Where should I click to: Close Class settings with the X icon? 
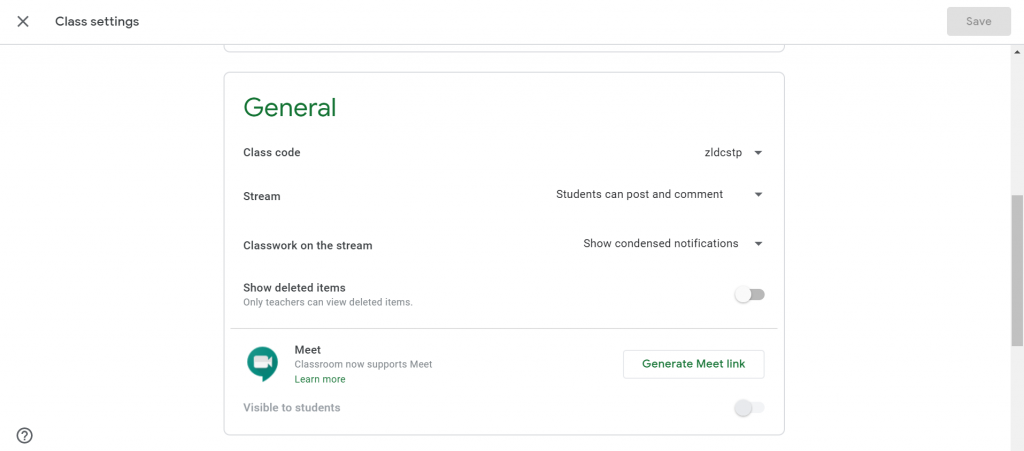[x=23, y=22]
